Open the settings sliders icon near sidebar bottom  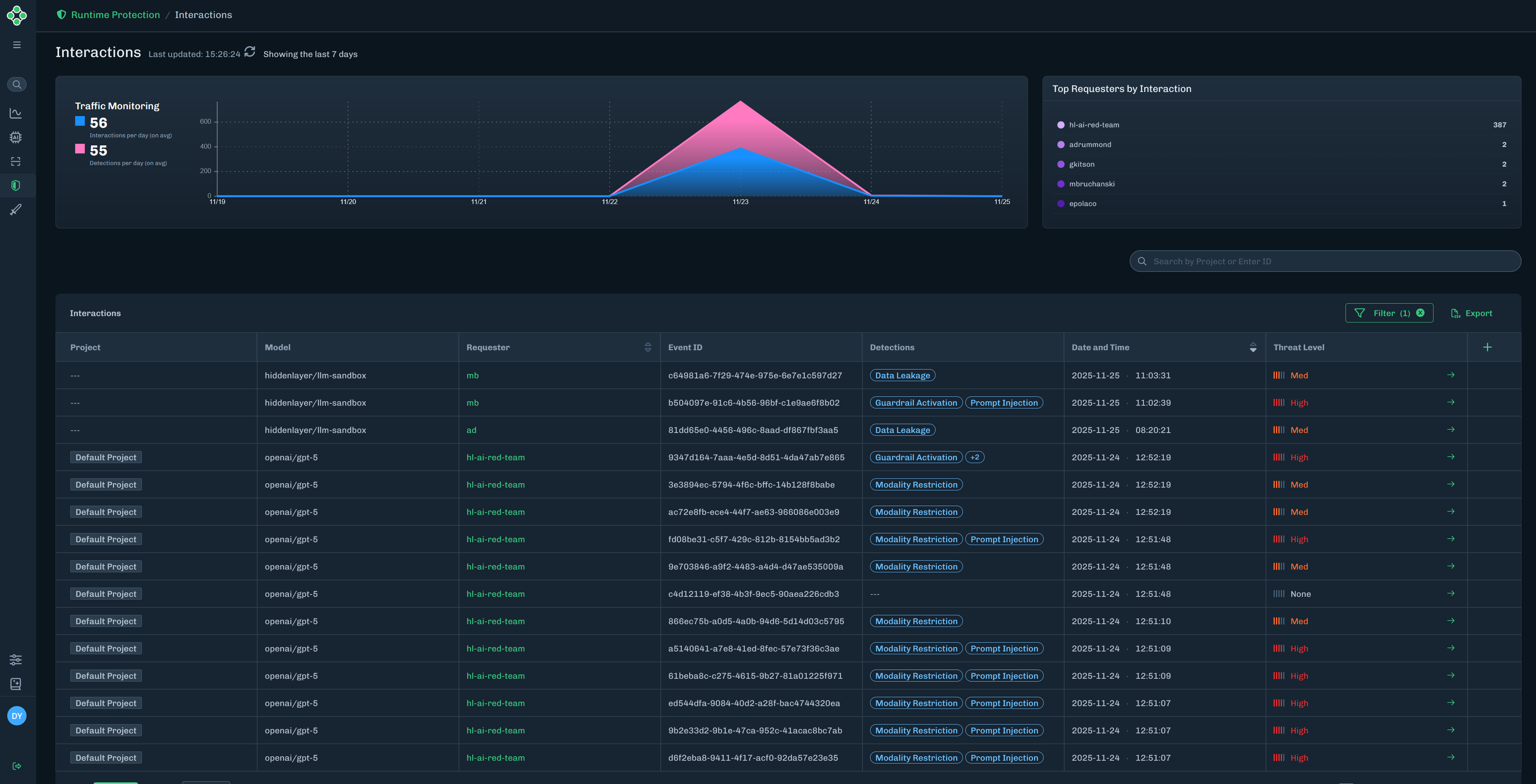point(16,659)
